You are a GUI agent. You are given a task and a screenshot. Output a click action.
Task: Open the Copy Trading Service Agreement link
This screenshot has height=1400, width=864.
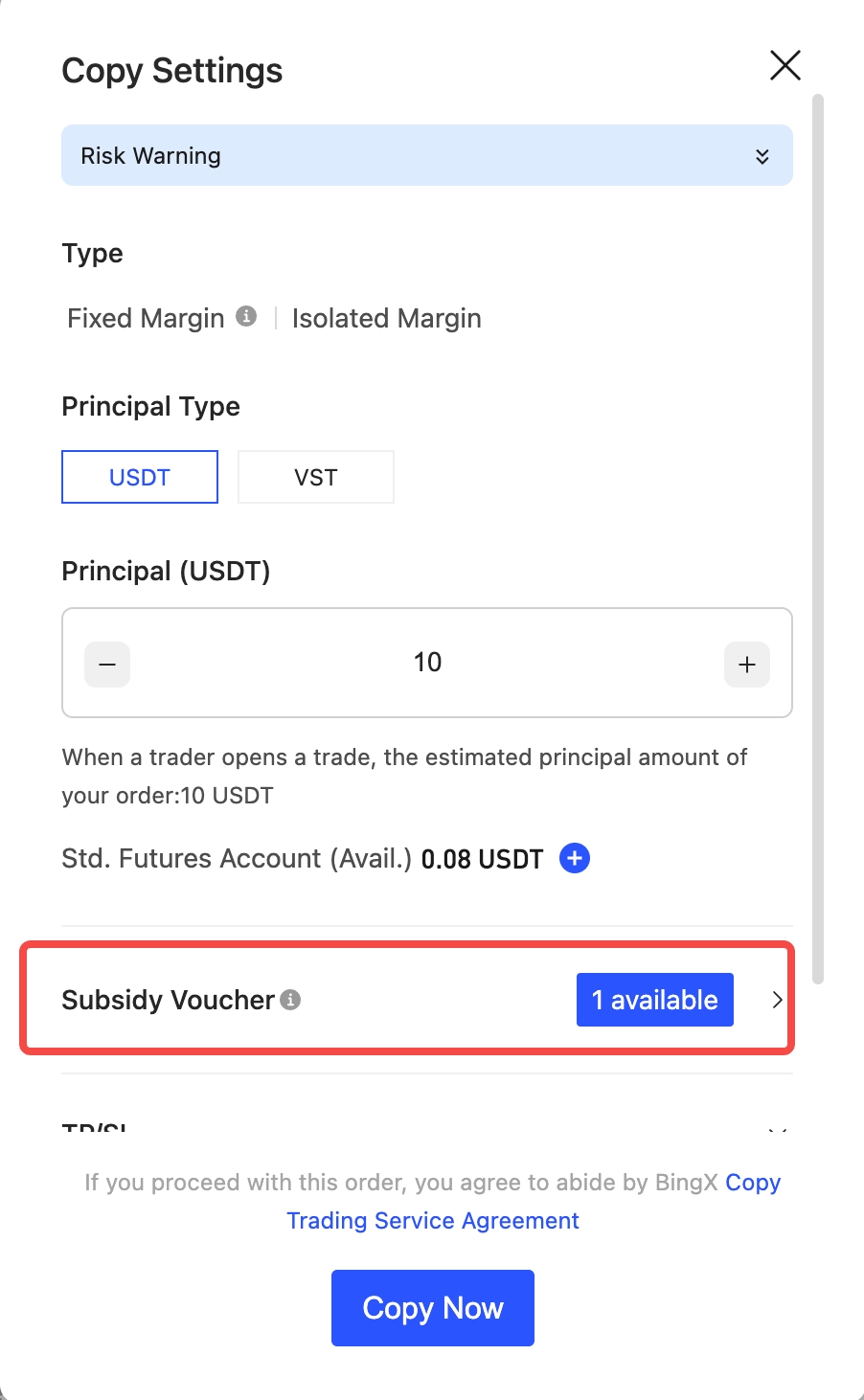[x=433, y=1221]
